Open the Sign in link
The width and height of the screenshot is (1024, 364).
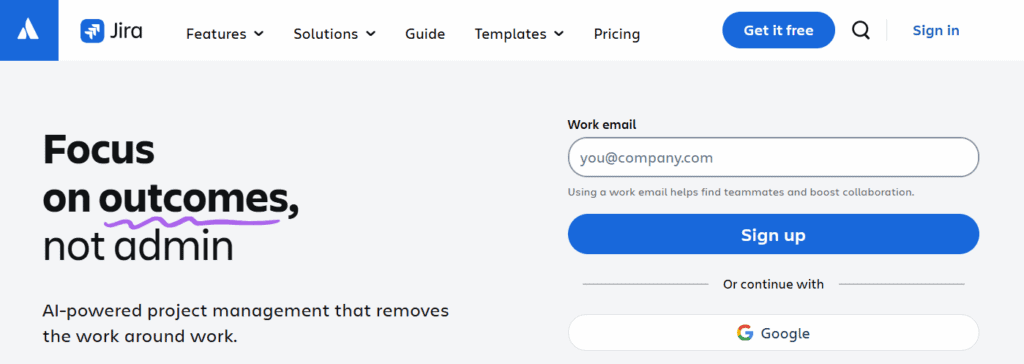(936, 30)
